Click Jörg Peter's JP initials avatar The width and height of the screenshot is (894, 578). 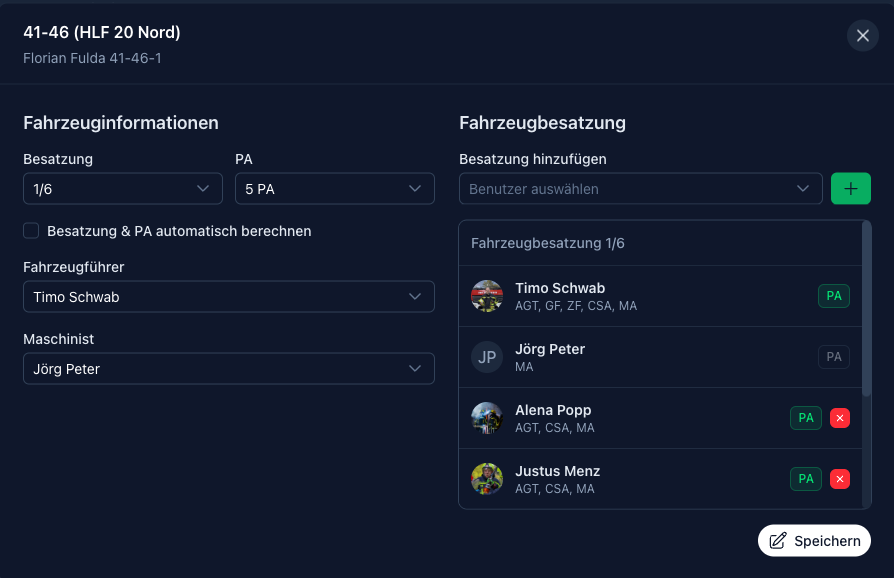[x=487, y=357]
